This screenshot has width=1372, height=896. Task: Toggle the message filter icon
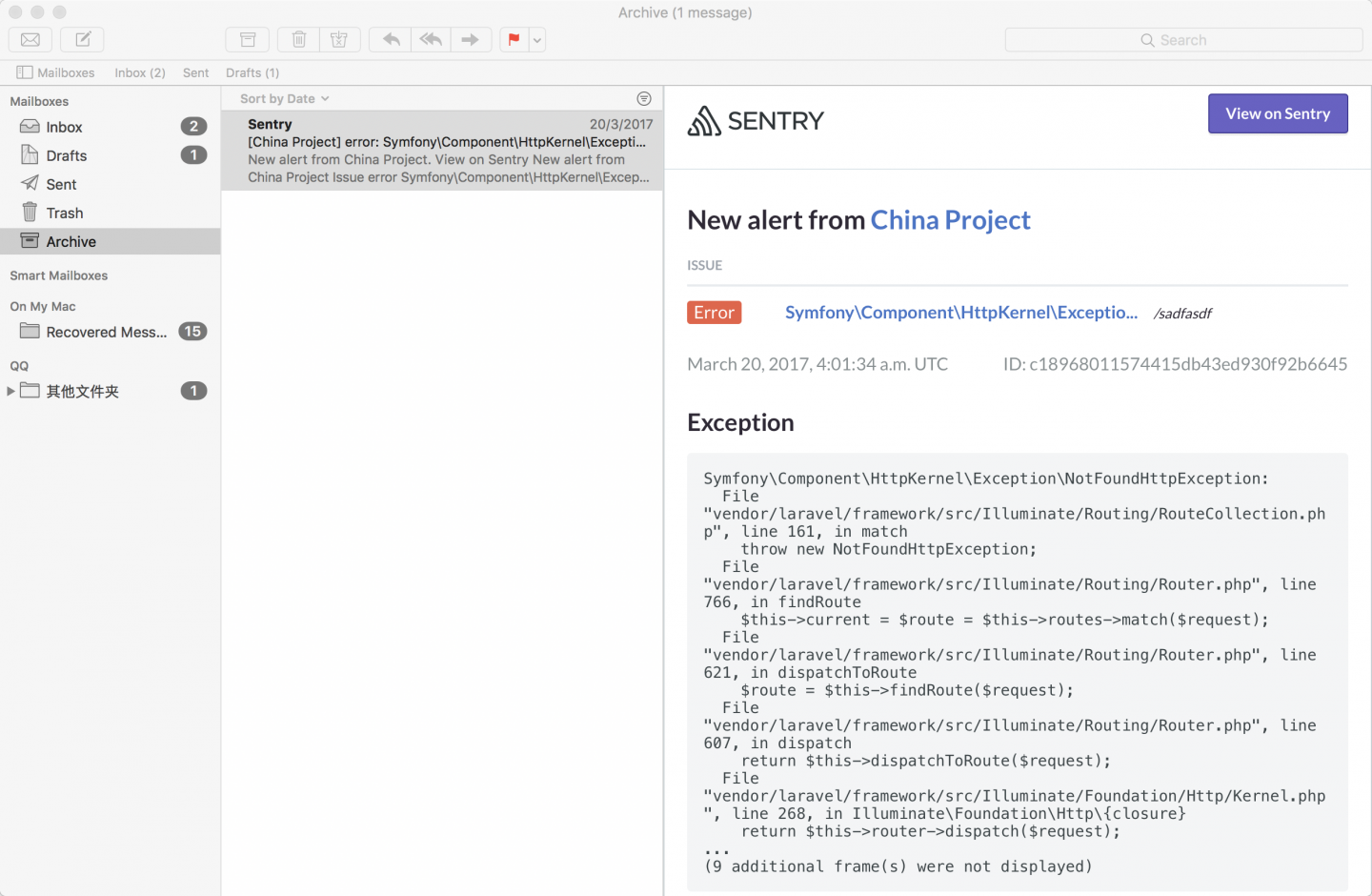[644, 98]
